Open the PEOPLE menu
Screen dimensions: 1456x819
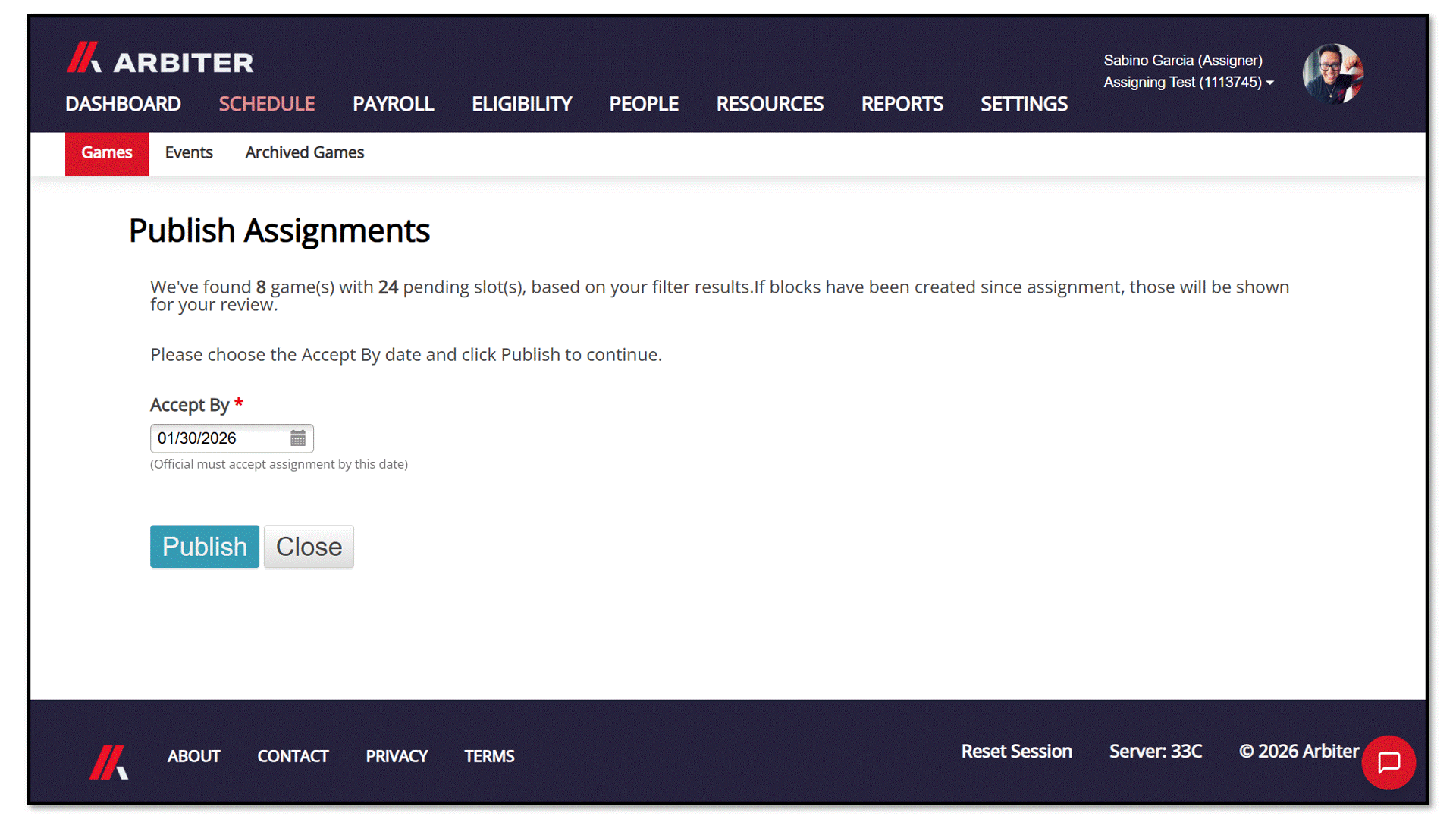click(644, 104)
